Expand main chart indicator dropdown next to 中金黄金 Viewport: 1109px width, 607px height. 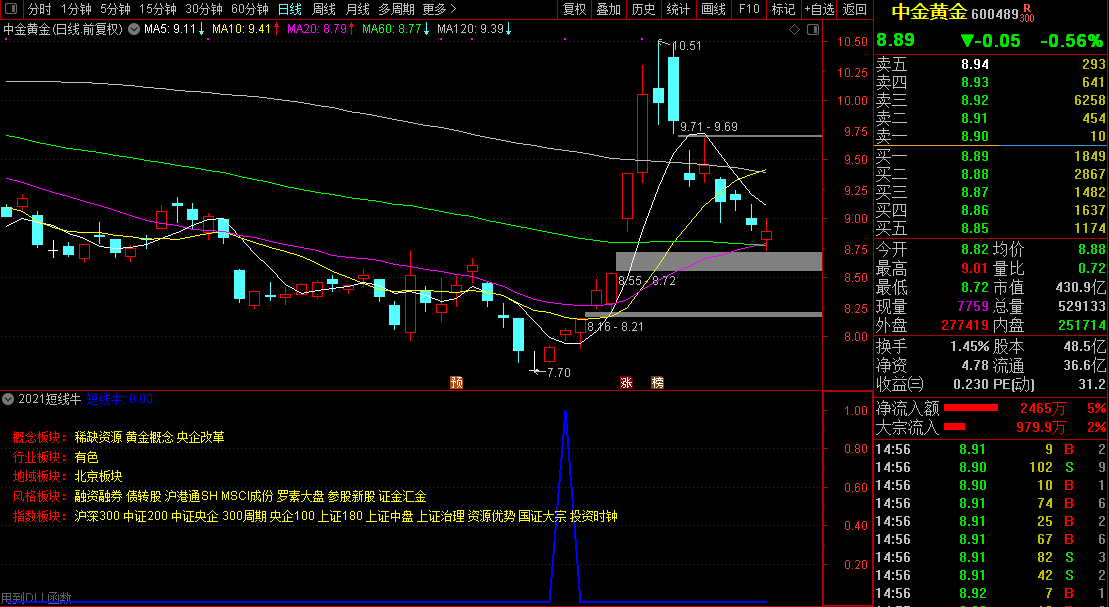click(133, 29)
